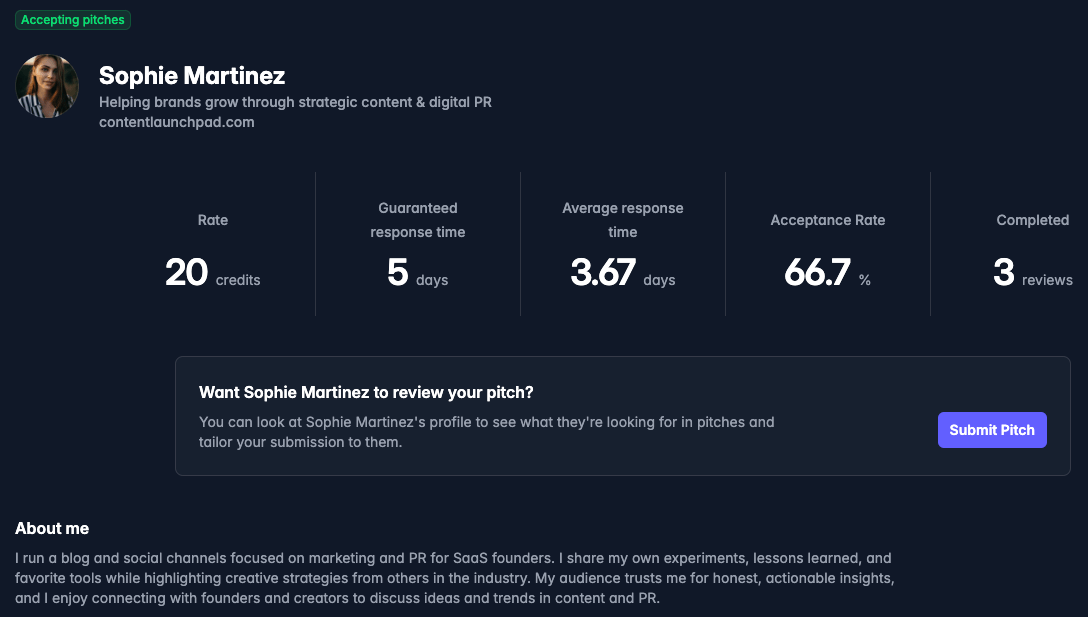The image size is (1088, 617).
Task: Click the Submit Pitch button
Action: click(992, 429)
